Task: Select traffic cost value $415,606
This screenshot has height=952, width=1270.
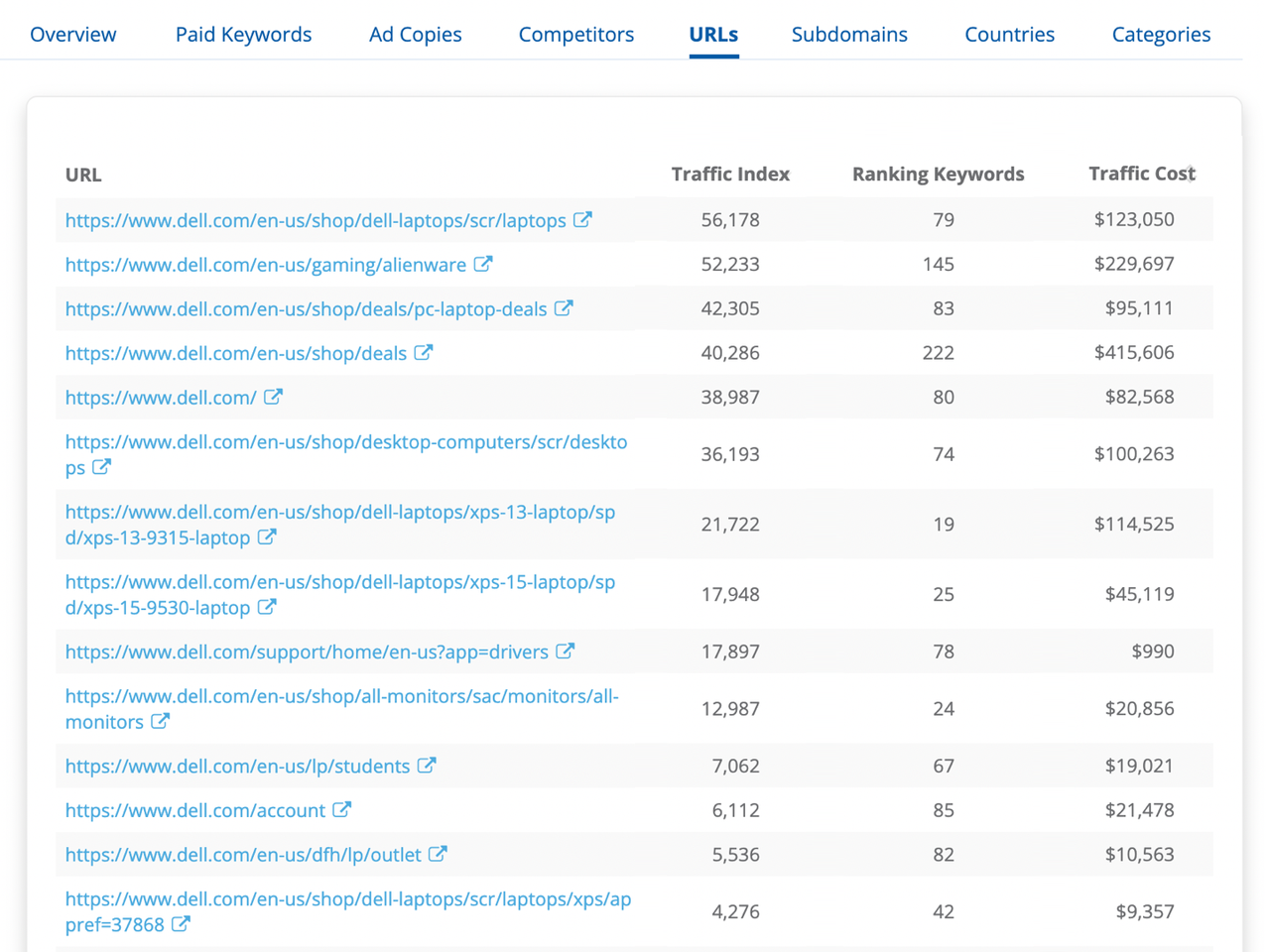Action: pyautogui.click(x=1134, y=352)
